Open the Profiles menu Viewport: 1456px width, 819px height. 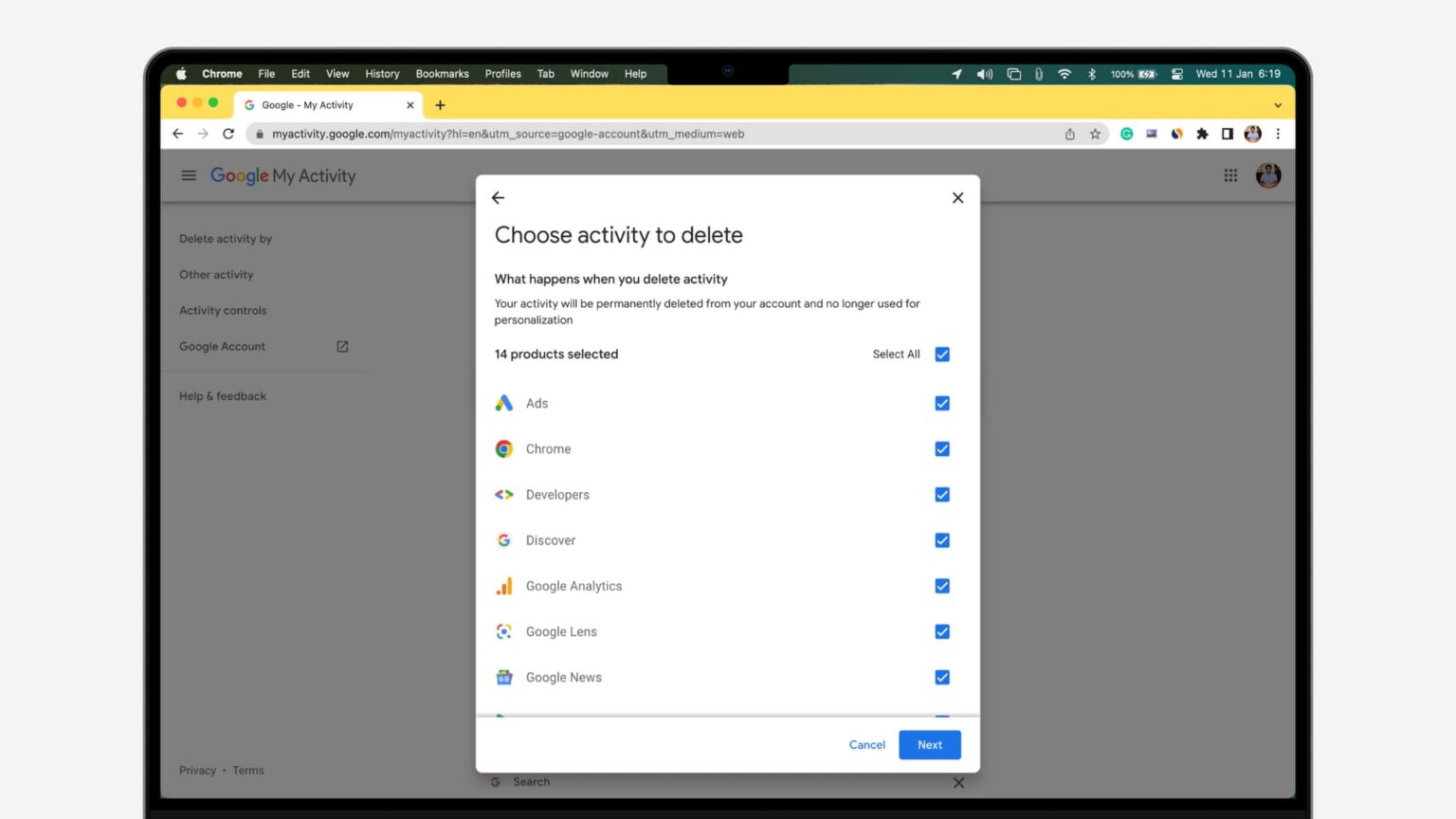pyautogui.click(x=502, y=74)
